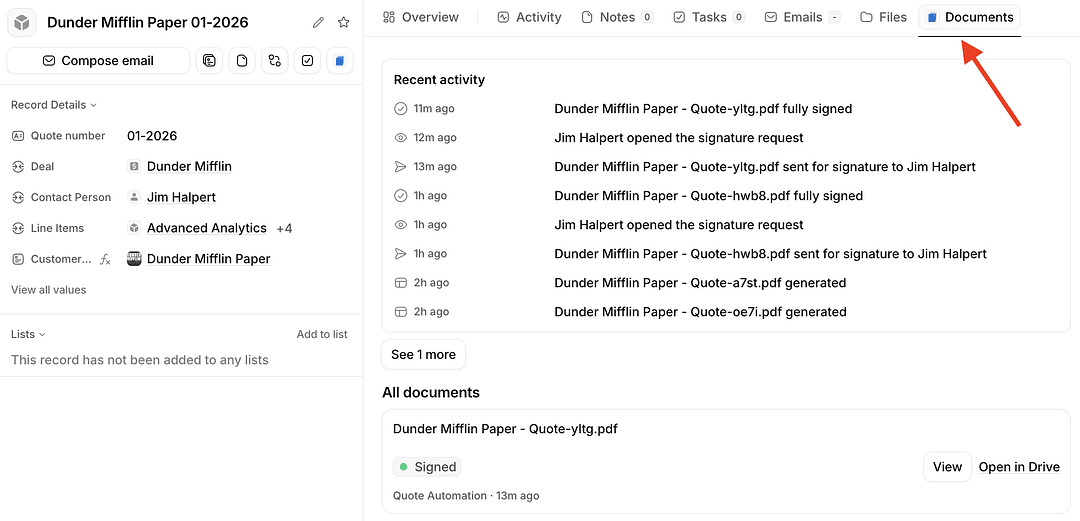Open the Advanced Analytics line item
This screenshot has width=1080, height=521.
click(x=207, y=228)
